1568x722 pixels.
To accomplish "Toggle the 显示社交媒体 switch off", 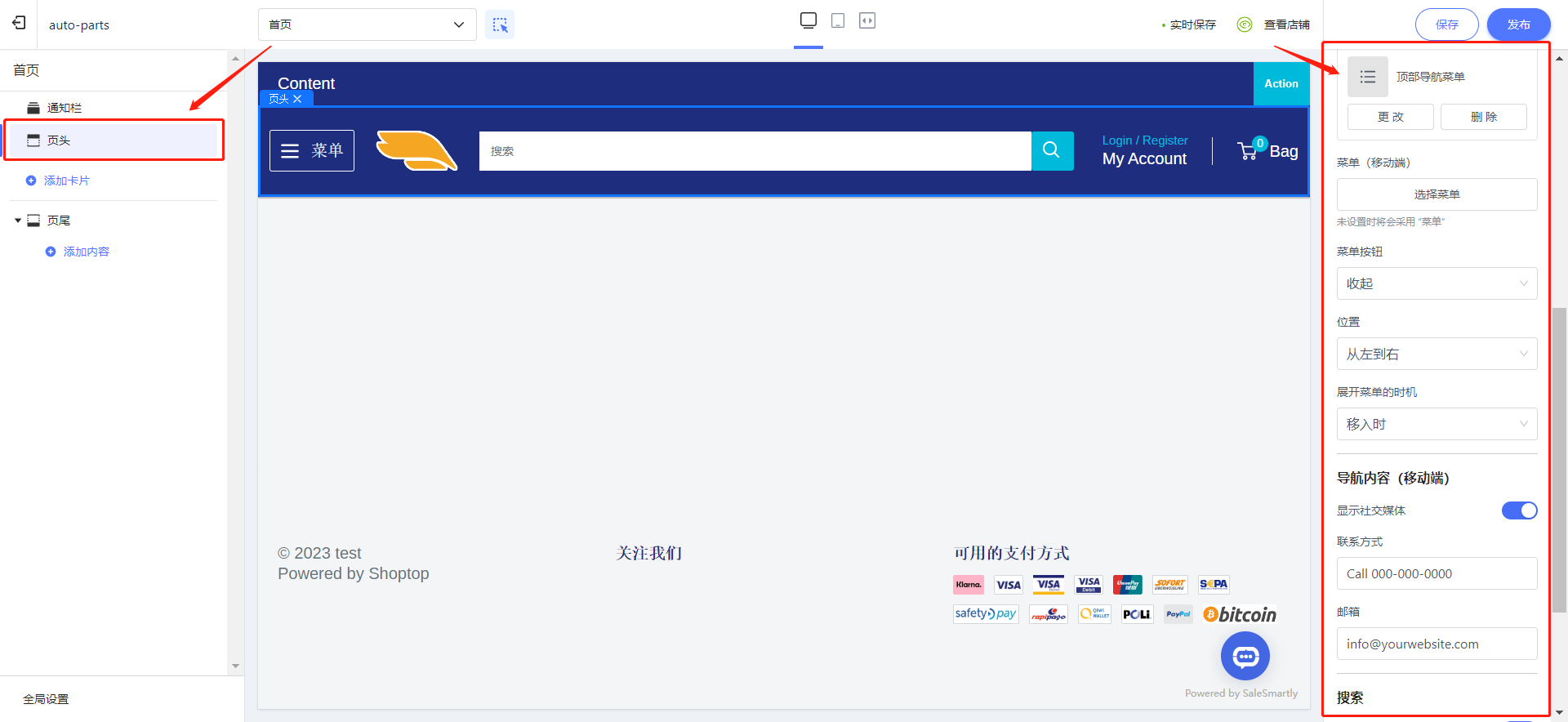I will coord(1518,510).
